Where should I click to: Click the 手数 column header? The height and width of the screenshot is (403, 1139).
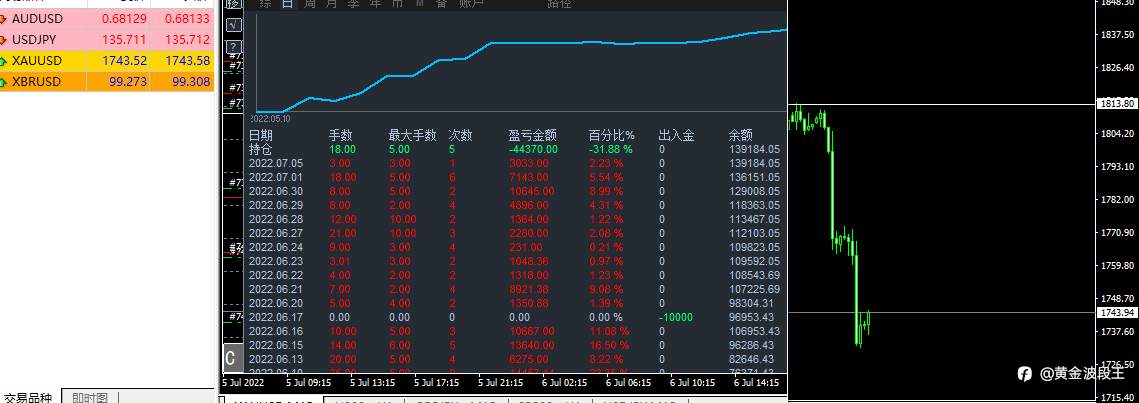(341, 135)
